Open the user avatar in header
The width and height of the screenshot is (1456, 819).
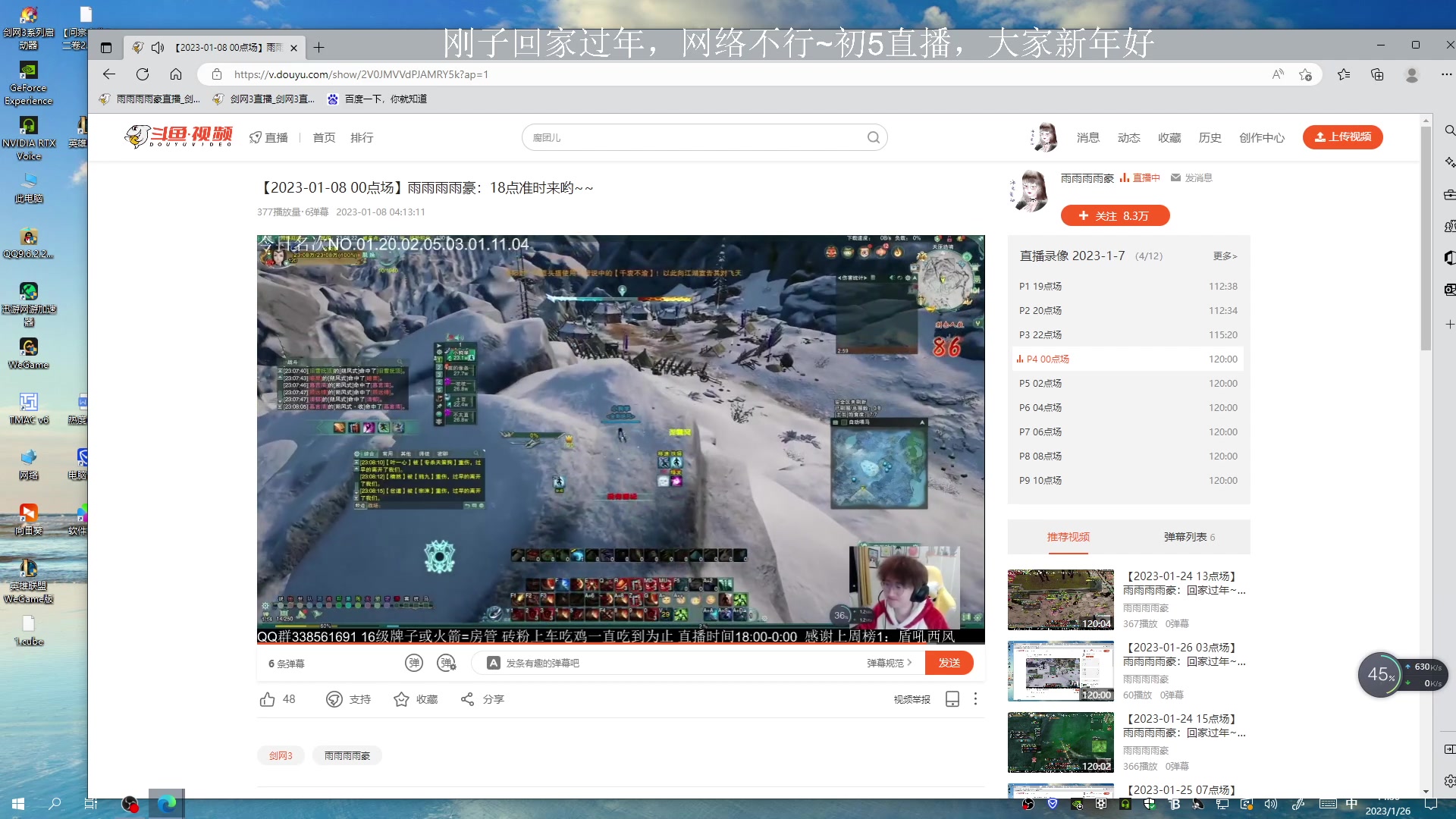coord(1044,137)
